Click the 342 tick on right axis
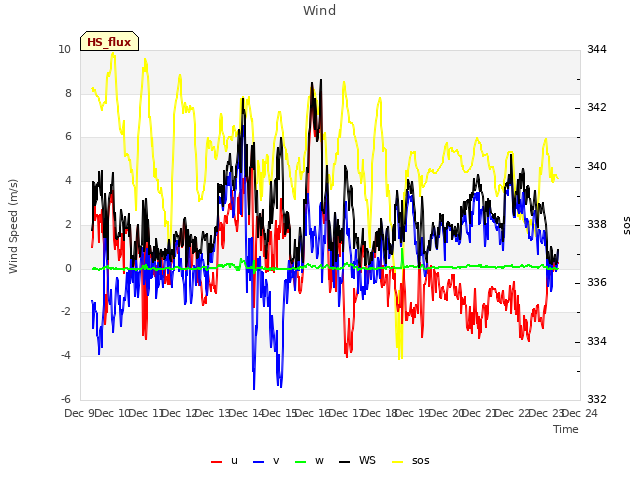Image resolution: width=640 pixels, height=480 pixels. tap(597, 108)
